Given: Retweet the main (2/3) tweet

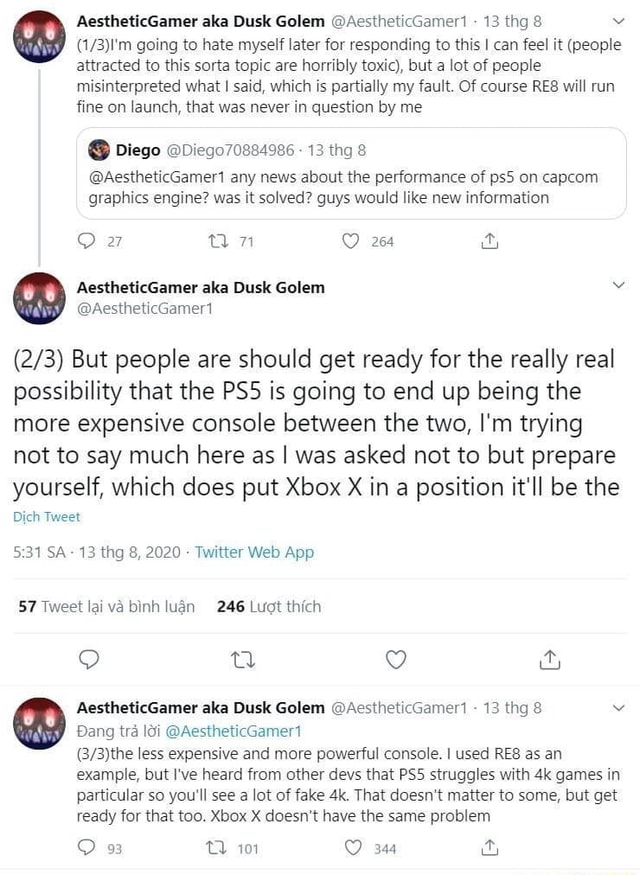Looking at the screenshot, I should (x=243, y=659).
